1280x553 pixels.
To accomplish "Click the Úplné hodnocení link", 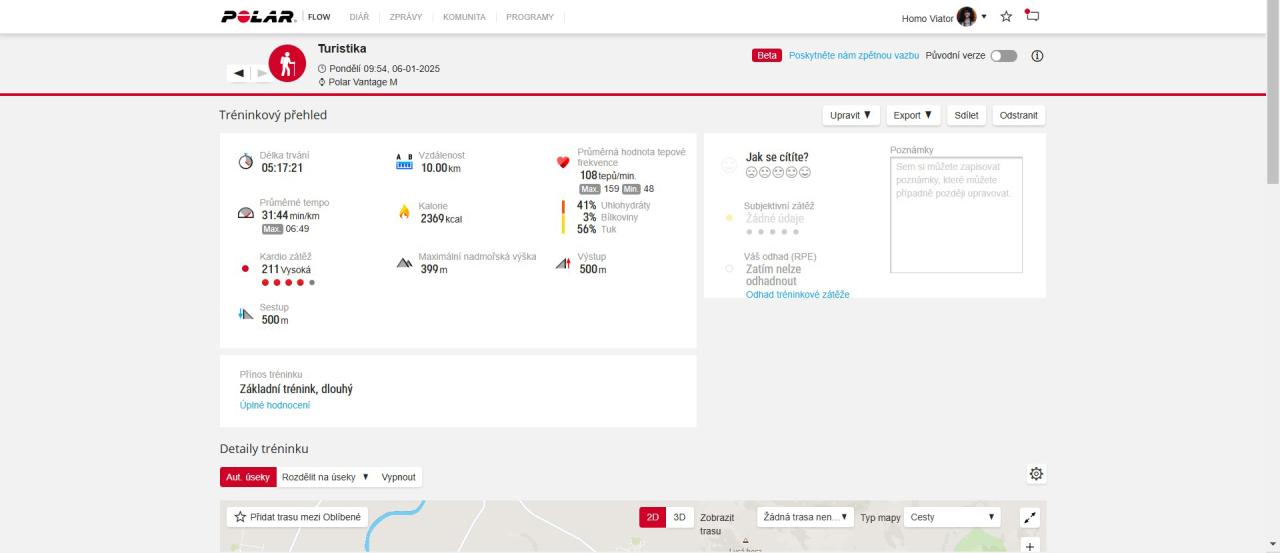I will pyautogui.click(x=275, y=405).
